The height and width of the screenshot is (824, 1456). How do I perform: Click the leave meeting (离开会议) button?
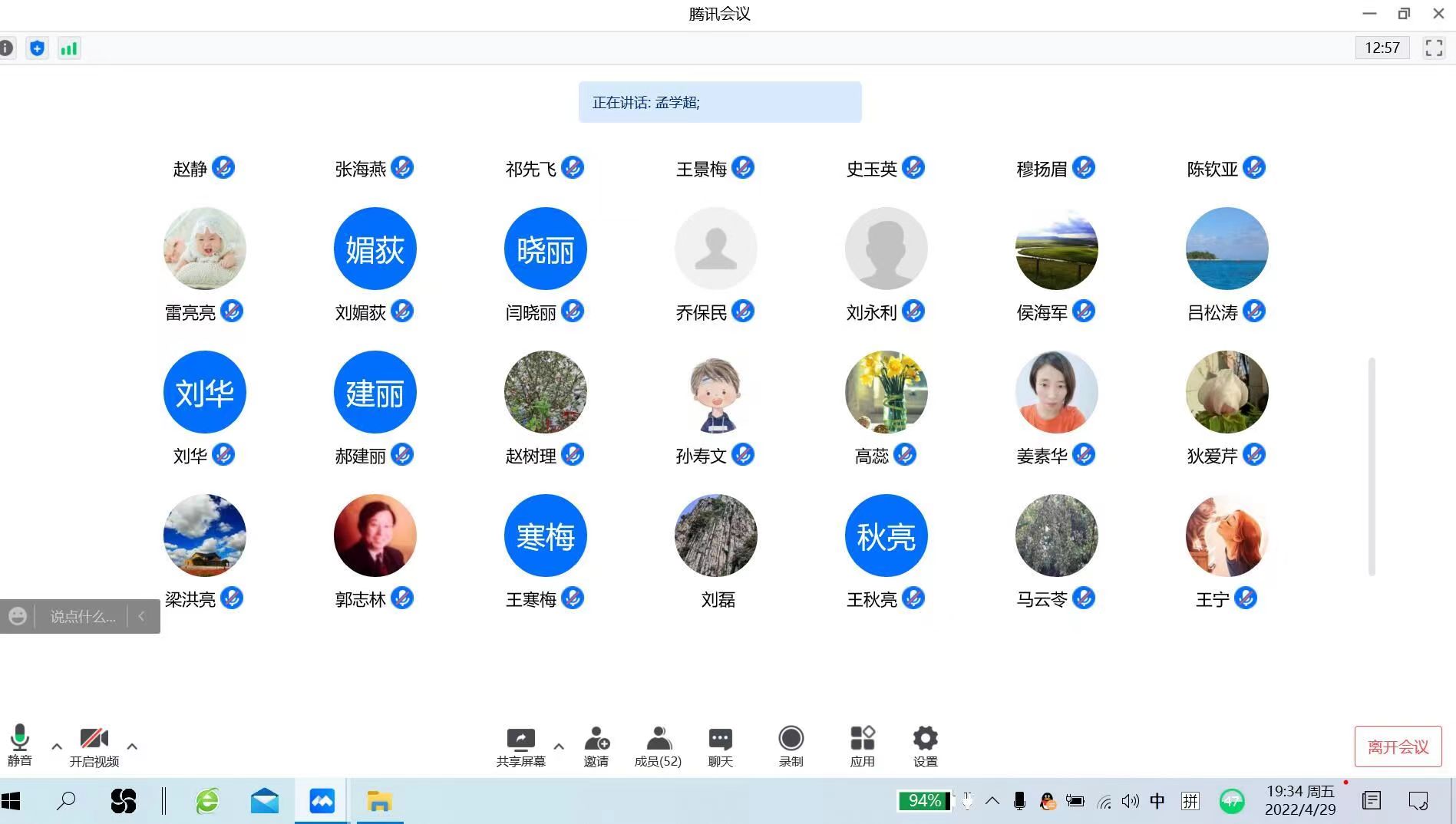pos(1398,747)
